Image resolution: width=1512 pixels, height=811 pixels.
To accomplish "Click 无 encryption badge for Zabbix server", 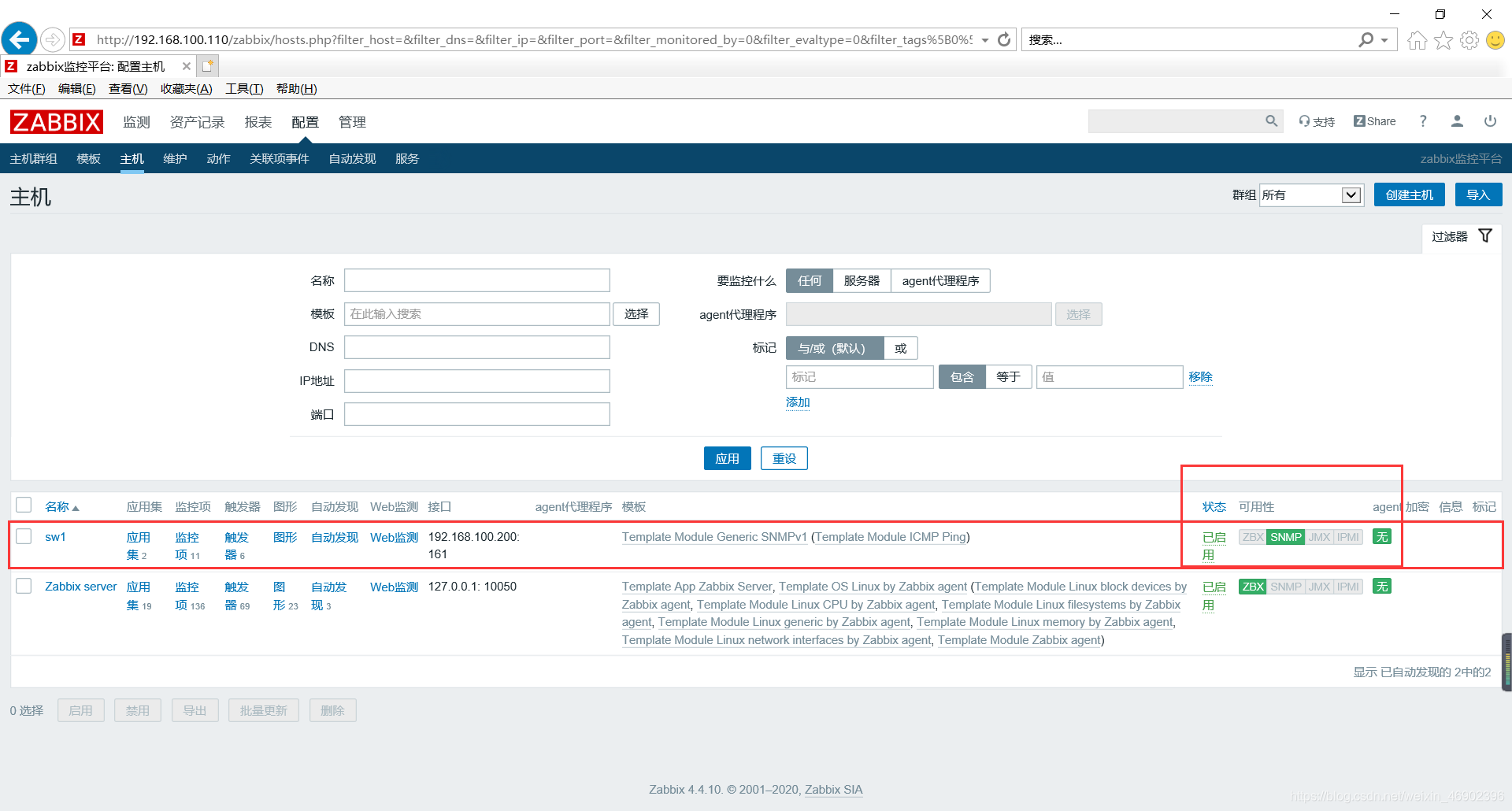I will (x=1381, y=587).
